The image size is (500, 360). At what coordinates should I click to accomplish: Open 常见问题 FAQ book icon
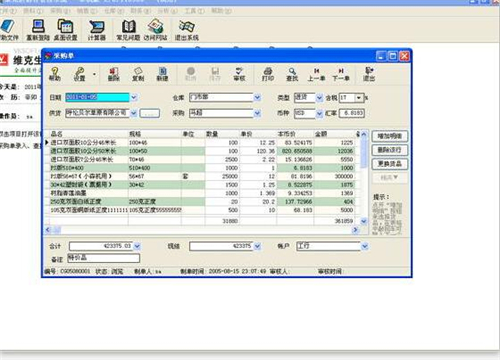click(128, 30)
